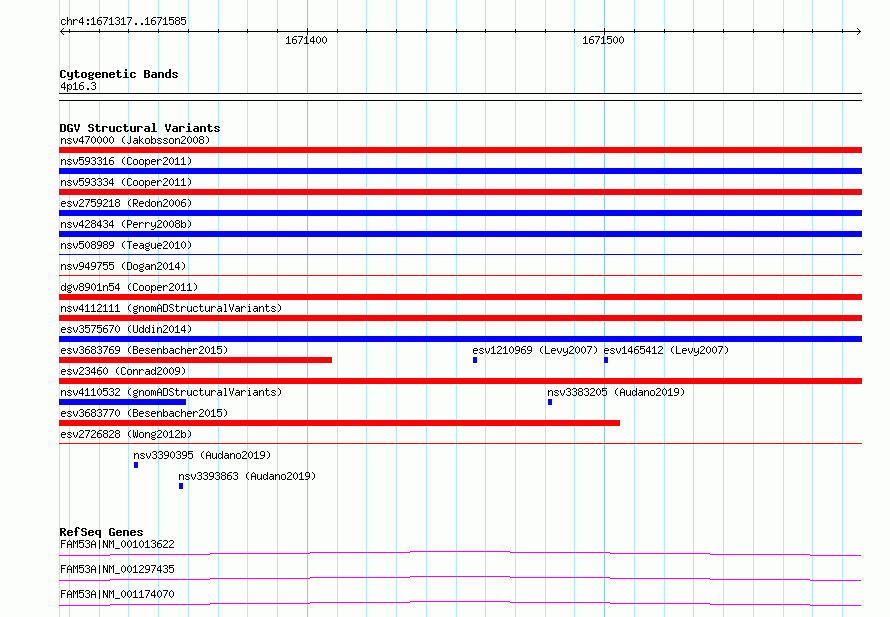The image size is (890, 617).
Task: Click nsv3390395 (Audano2019) text label
Action: click(x=202, y=455)
